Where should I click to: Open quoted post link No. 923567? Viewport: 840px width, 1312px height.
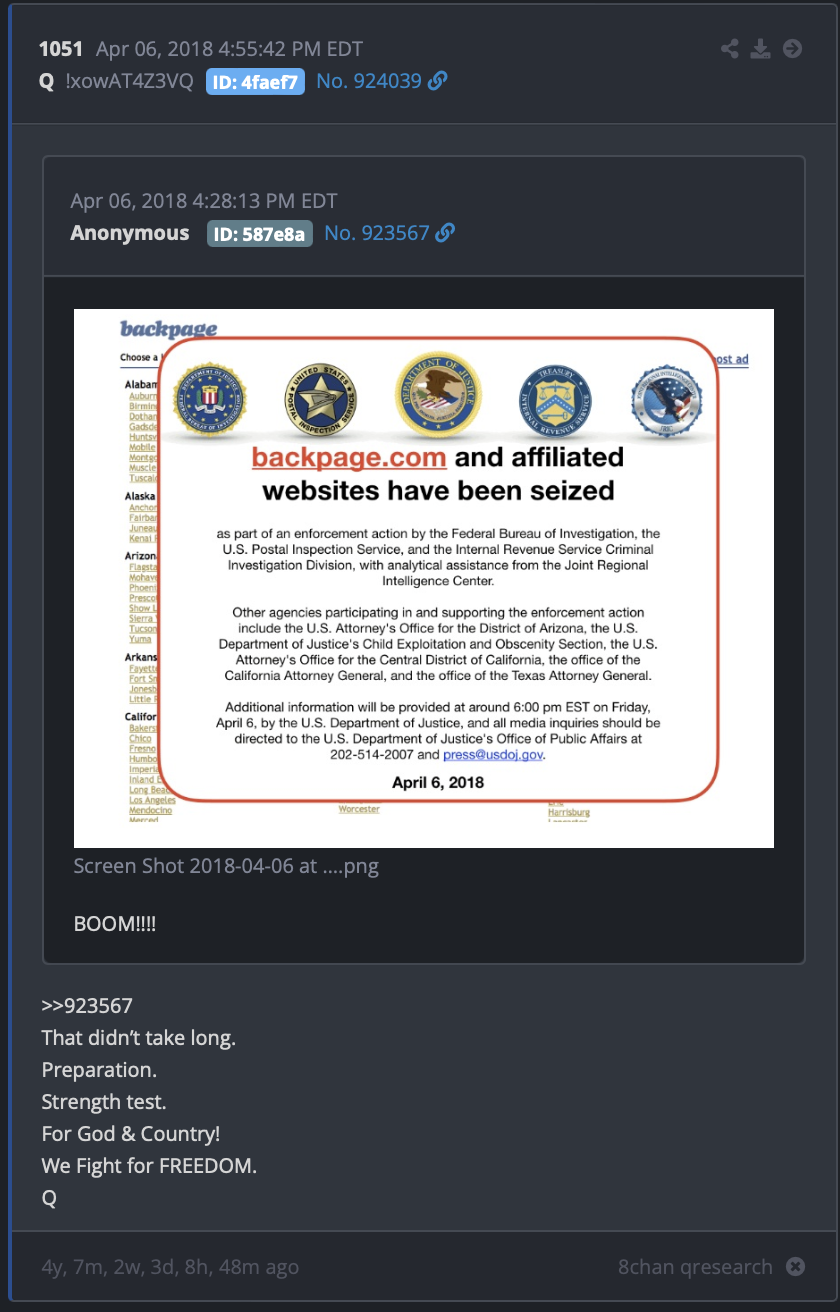[377, 233]
